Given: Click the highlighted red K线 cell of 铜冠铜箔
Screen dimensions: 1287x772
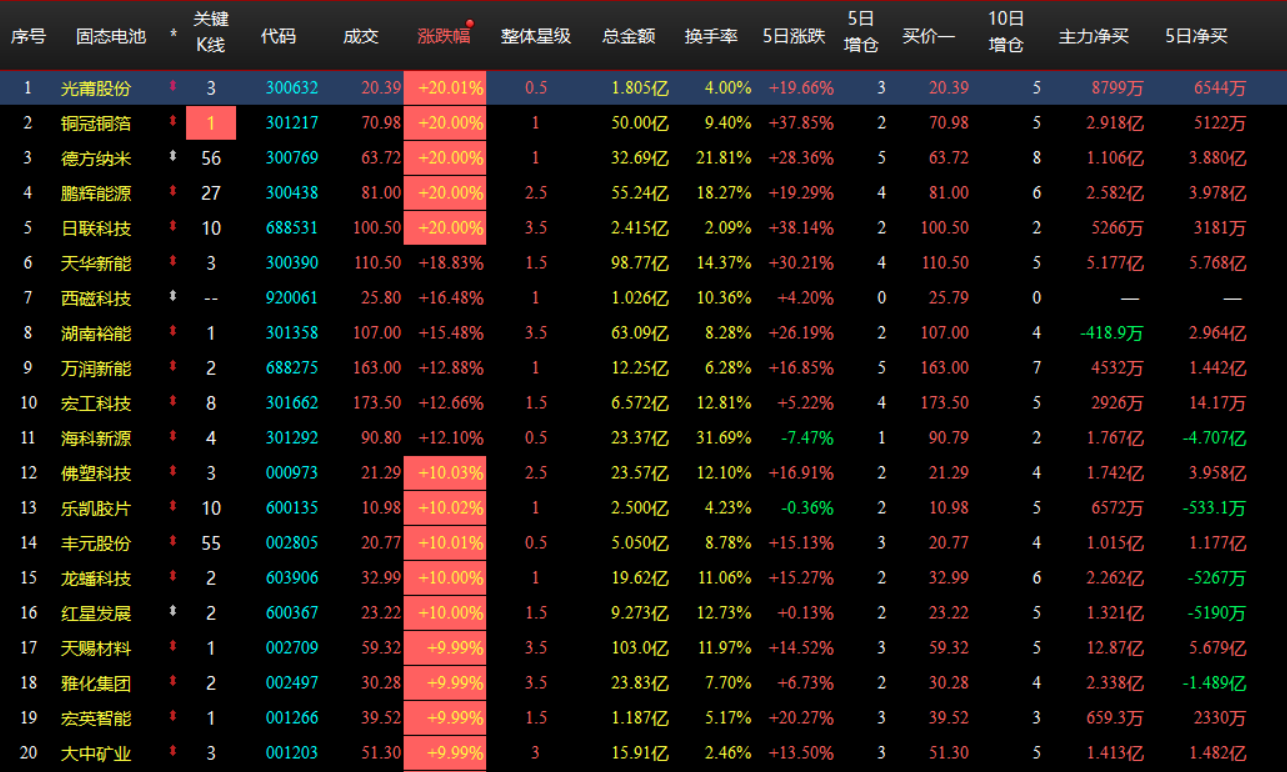Looking at the screenshot, I should 211,122.
